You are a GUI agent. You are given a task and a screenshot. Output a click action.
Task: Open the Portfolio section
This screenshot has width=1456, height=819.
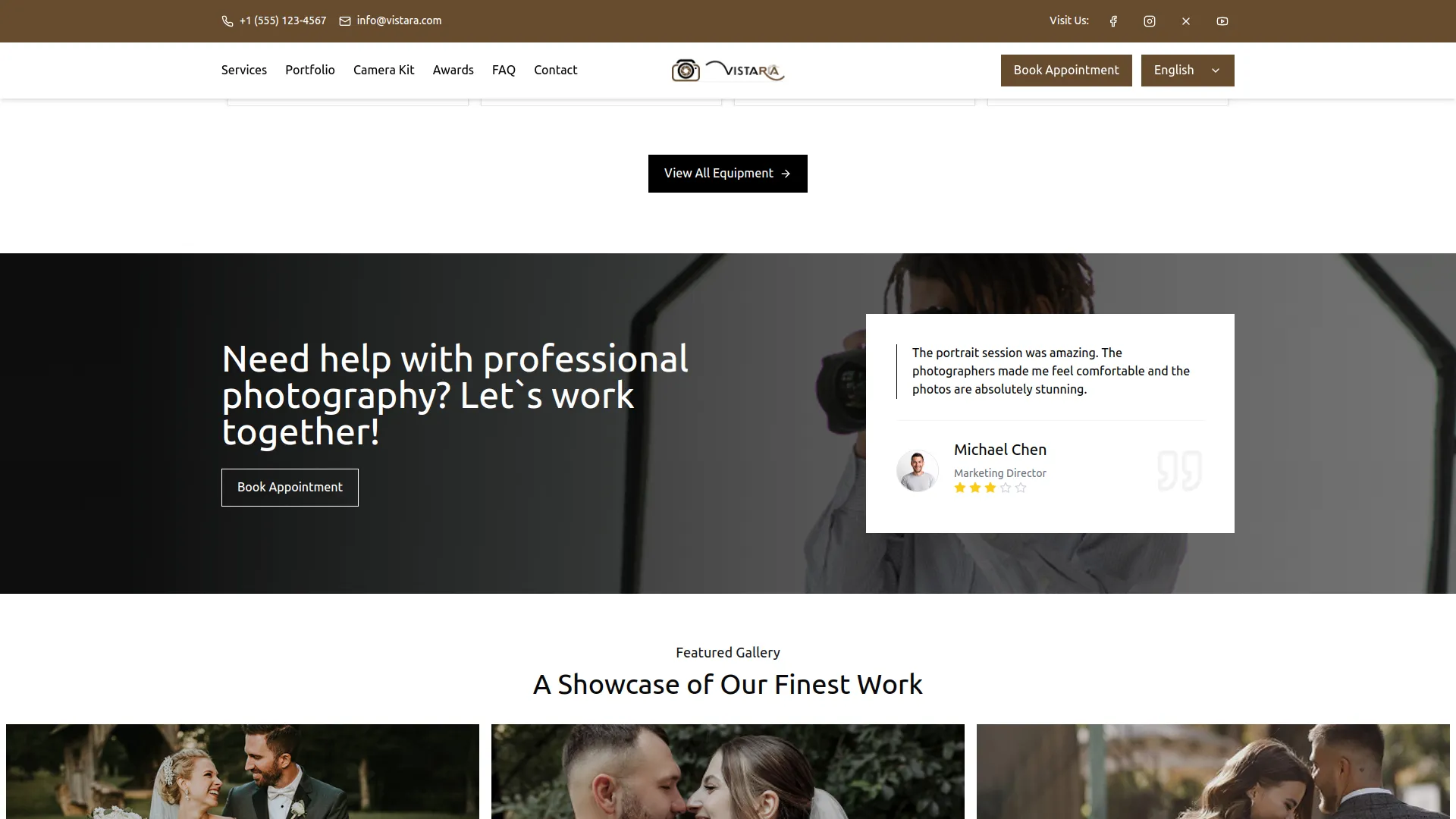tap(309, 70)
